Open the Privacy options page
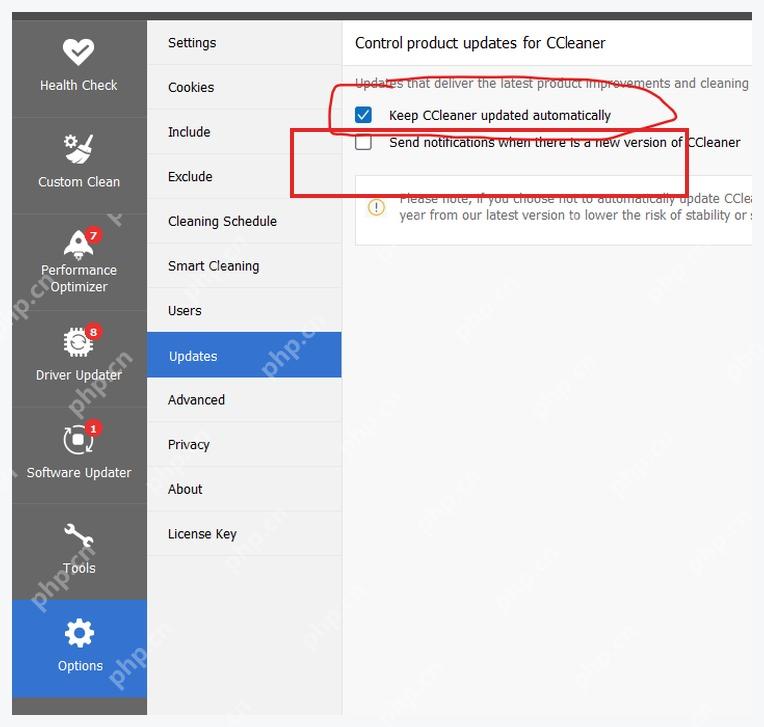 (x=244, y=444)
